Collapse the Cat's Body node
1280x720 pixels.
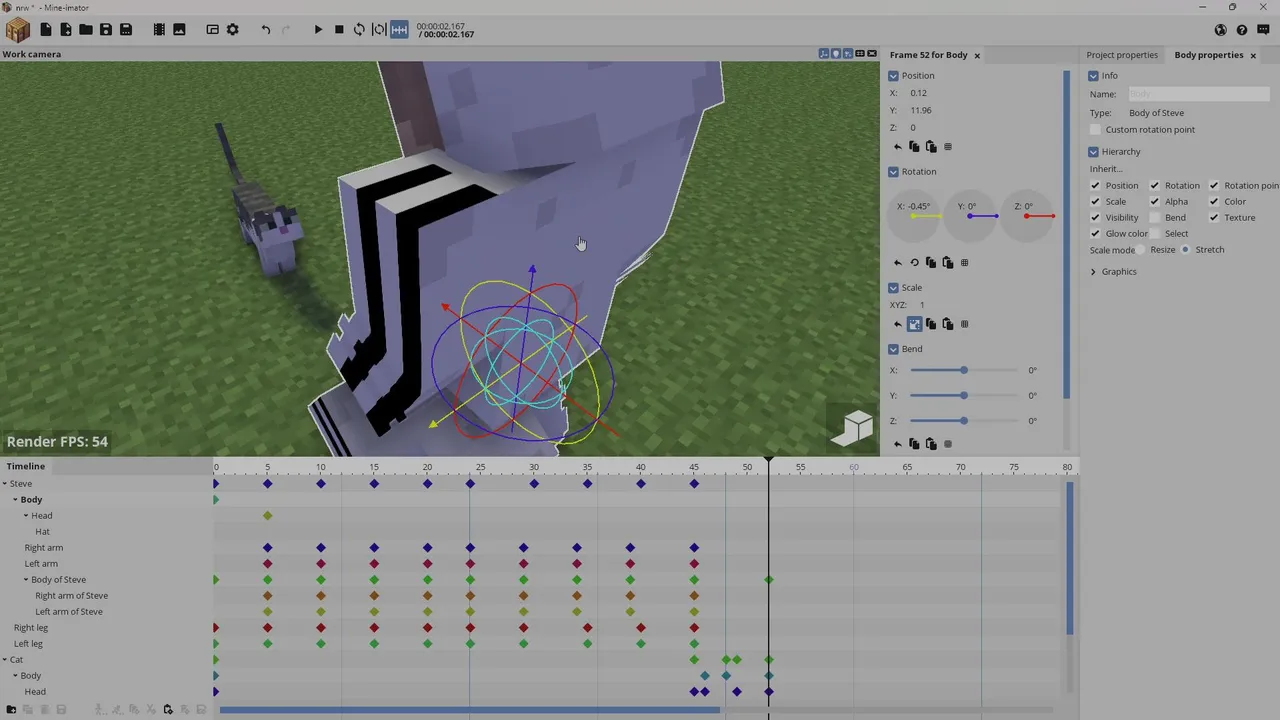coord(16,676)
